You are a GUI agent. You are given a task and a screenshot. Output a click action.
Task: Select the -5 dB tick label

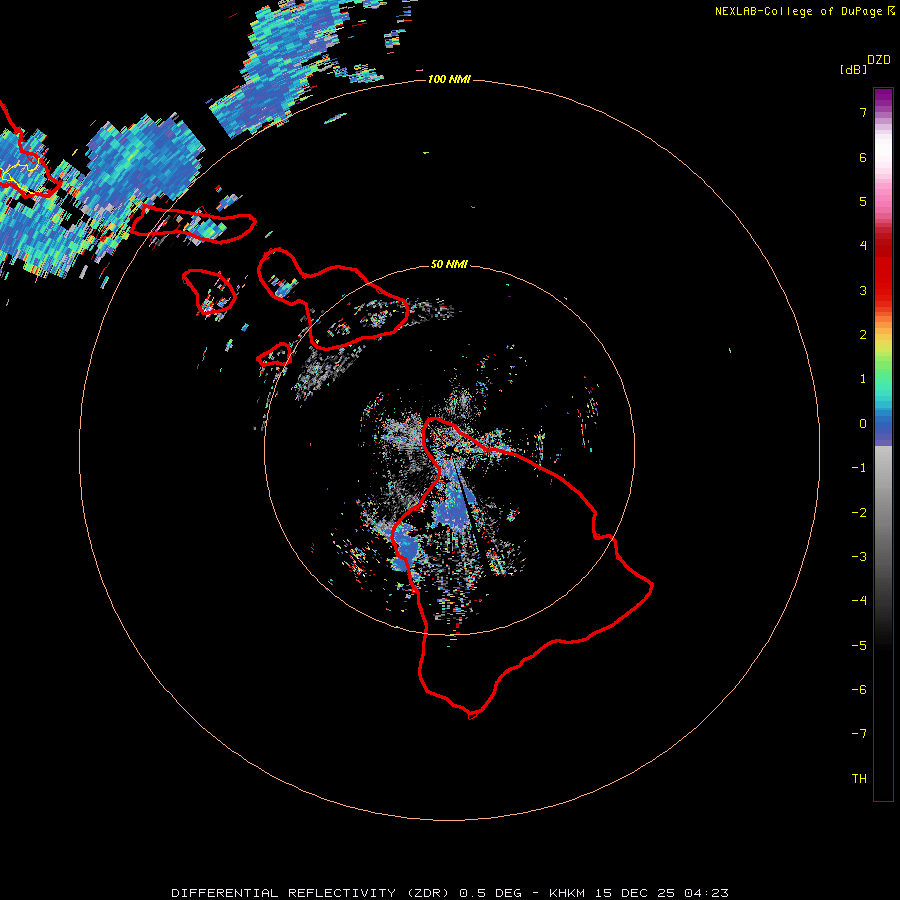tap(859, 646)
